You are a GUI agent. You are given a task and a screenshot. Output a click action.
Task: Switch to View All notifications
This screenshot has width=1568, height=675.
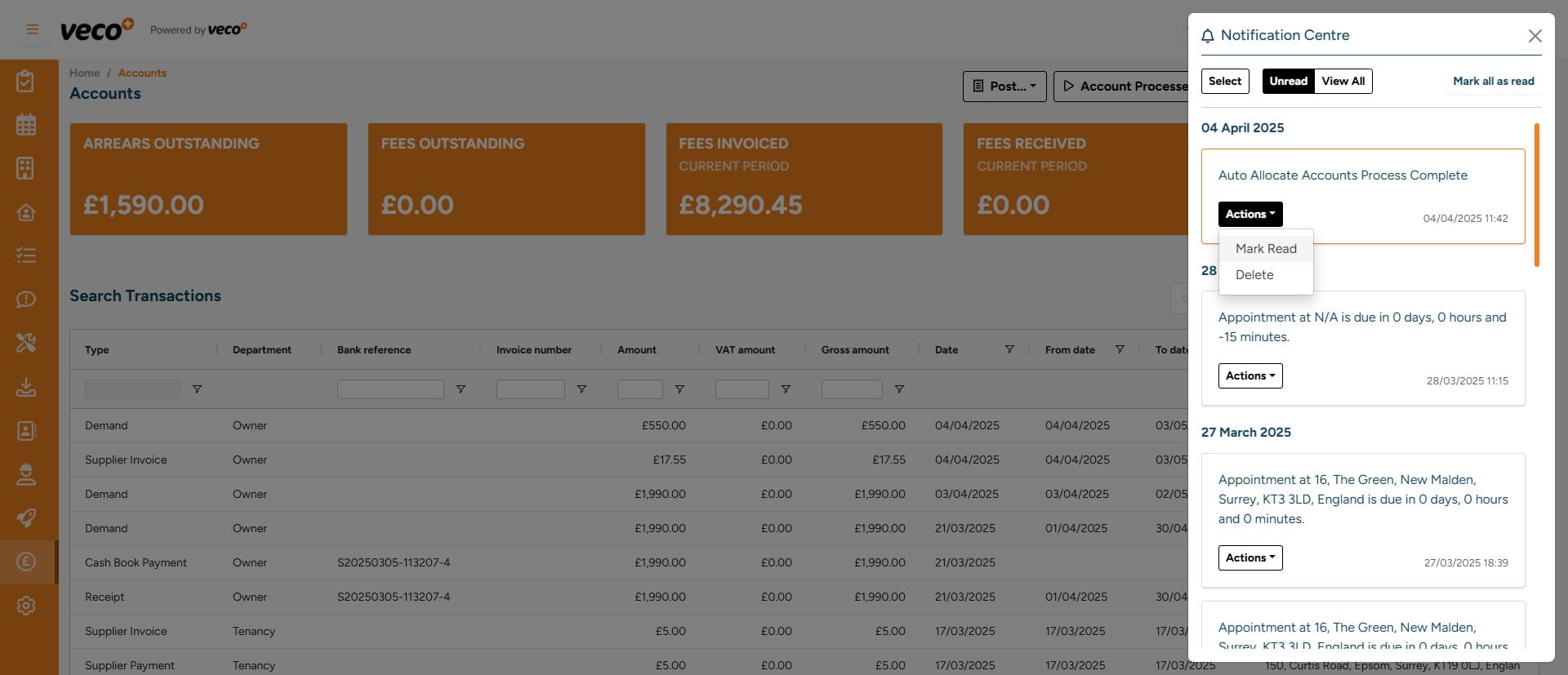tap(1343, 81)
